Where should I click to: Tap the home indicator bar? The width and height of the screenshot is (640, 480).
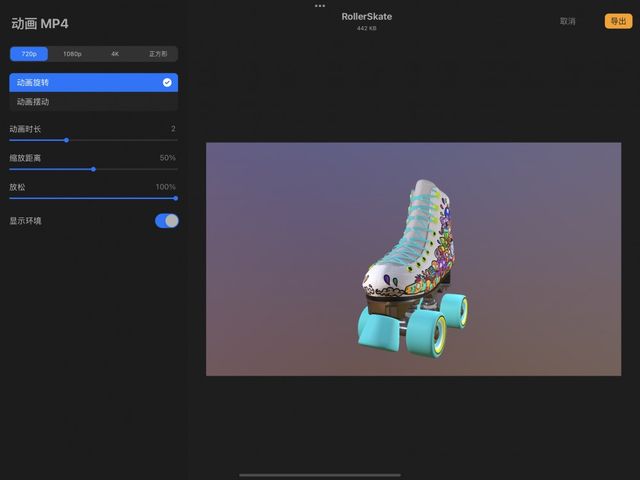click(320, 475)
